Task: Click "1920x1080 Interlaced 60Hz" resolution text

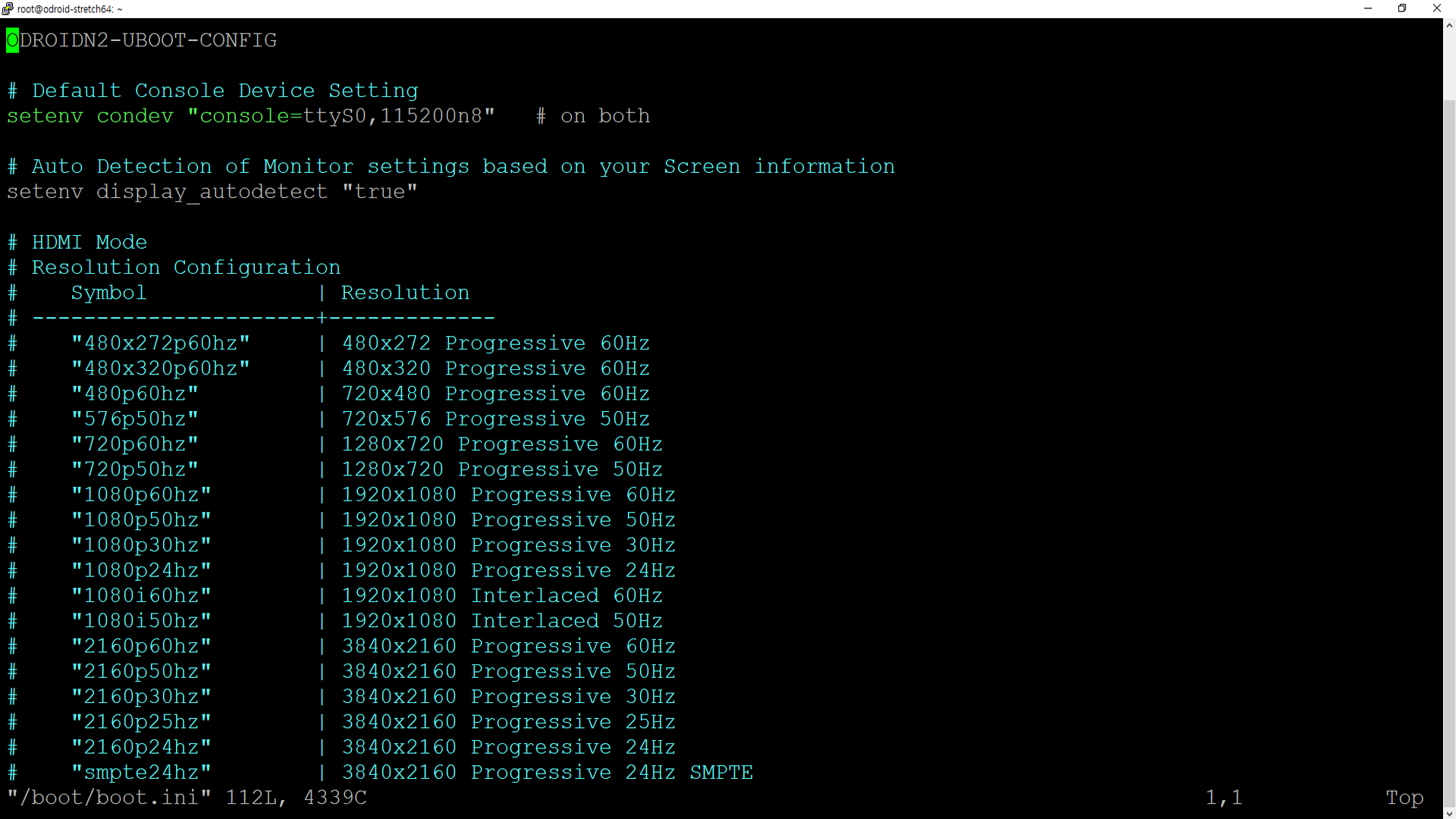Action: pyautogui.click(x=502, y=596)
